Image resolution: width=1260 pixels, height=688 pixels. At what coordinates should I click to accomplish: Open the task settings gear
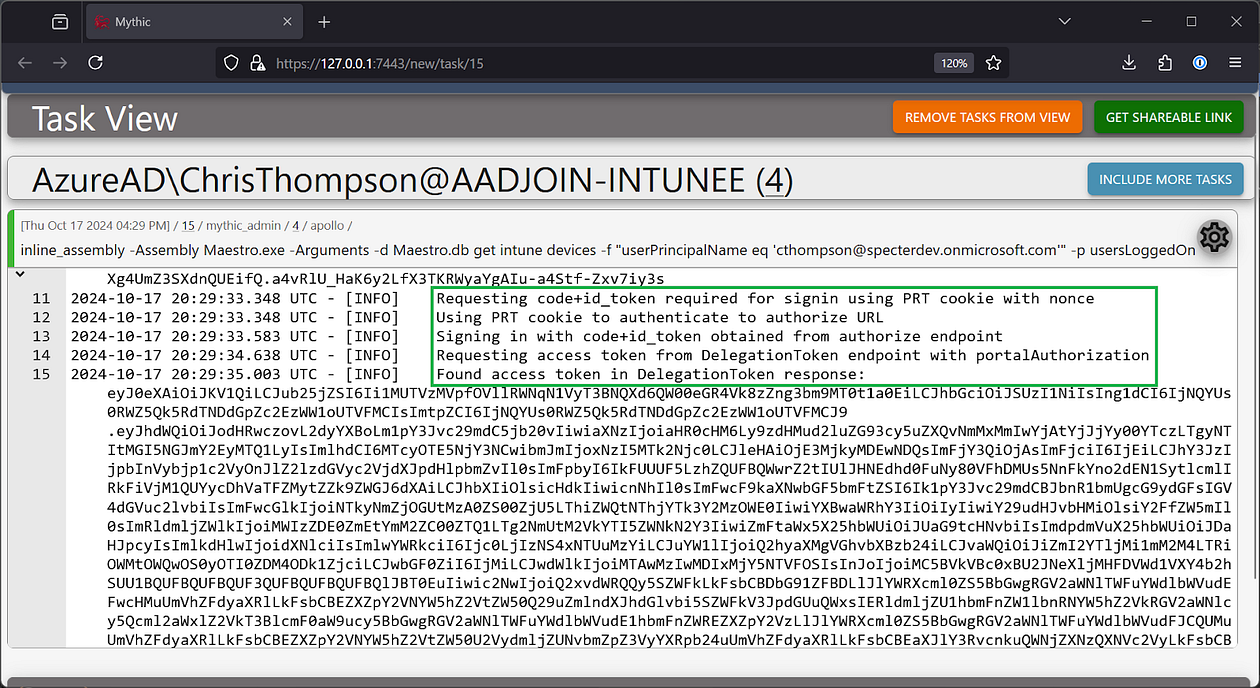(x=1214, y=237)
